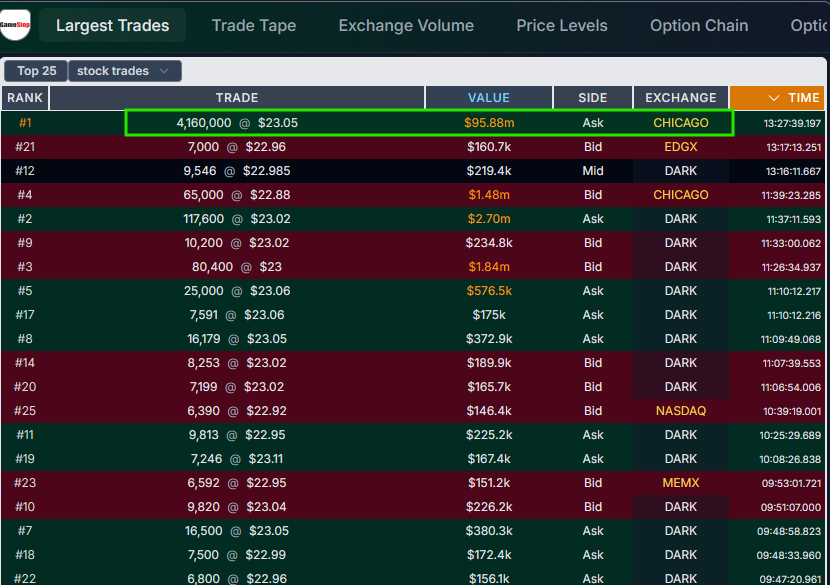Click trade 4,160,000 @ $23.05
Screen dimensions: 830x585
(x=237, y=123)
